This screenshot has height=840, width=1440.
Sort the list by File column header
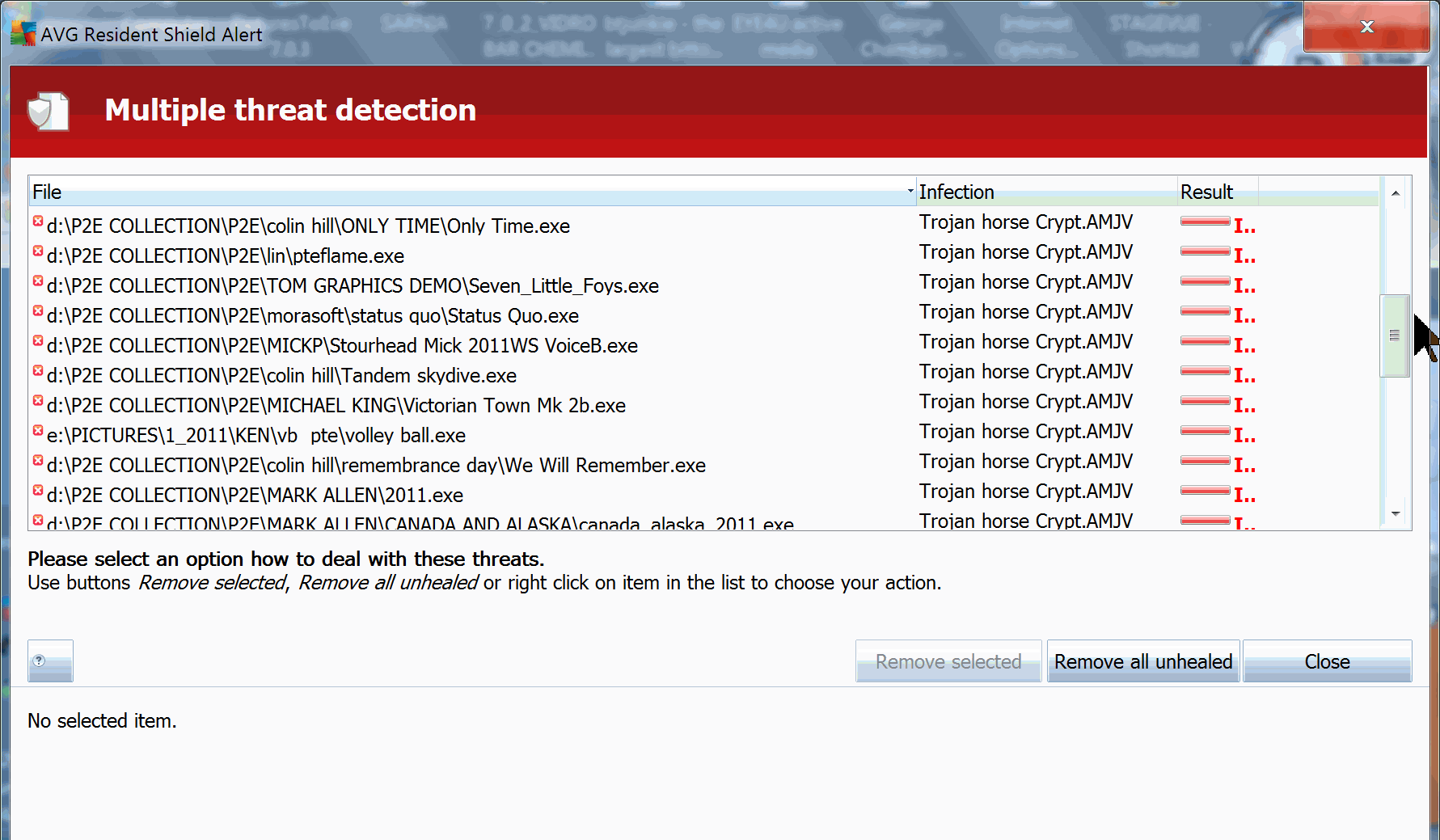469,192
